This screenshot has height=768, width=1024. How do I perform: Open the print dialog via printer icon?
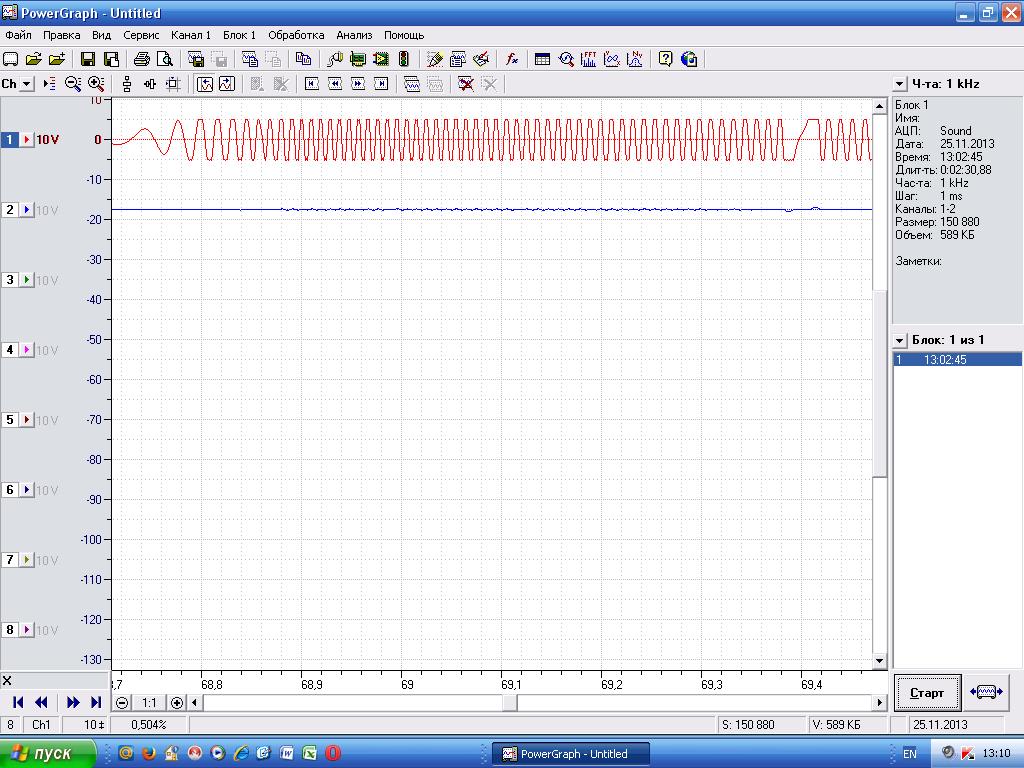(x=142, y=59)
